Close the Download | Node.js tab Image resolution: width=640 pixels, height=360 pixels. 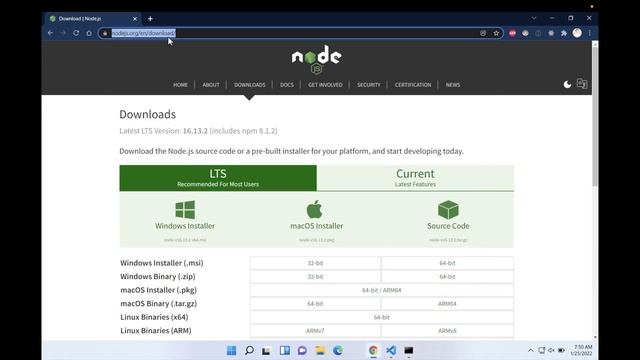point(135,19)
